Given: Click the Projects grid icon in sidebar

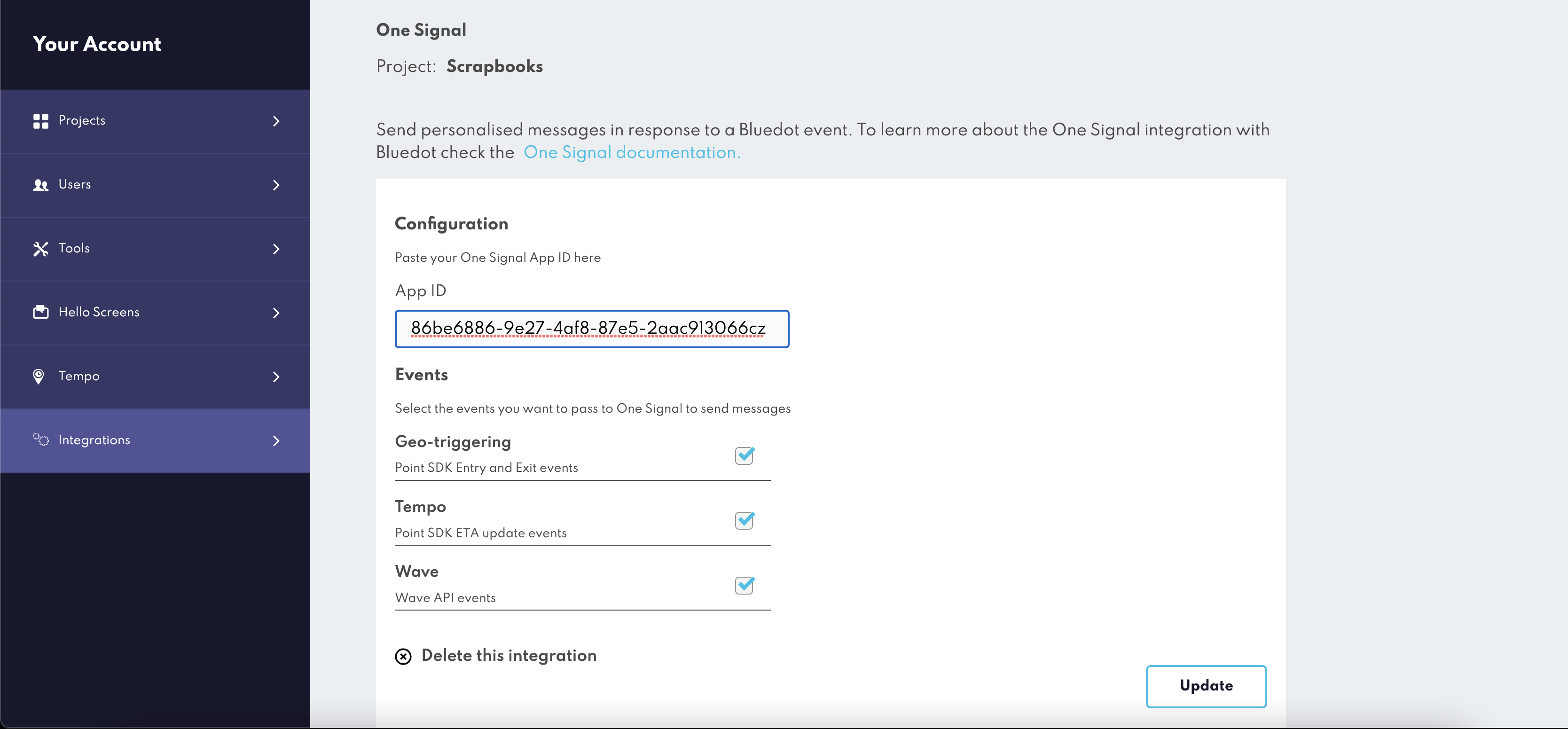Looking at the screenshot, I should [41, 121].
